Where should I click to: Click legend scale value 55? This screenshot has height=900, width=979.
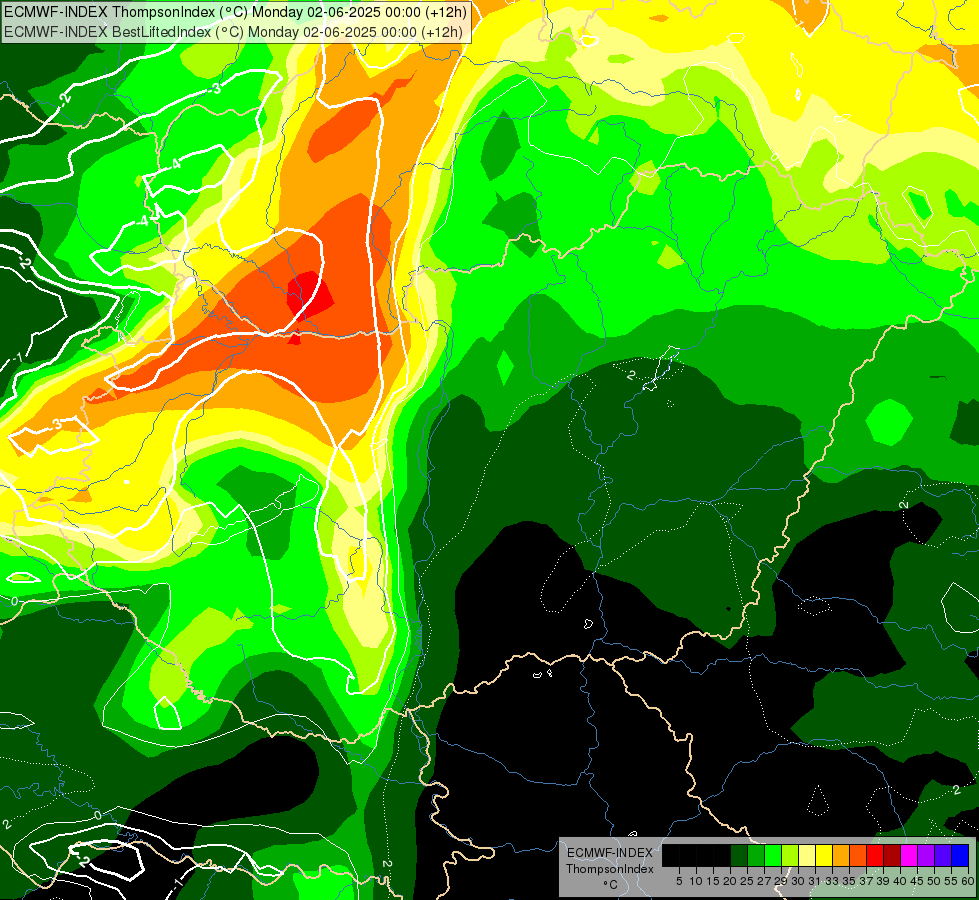952,881
